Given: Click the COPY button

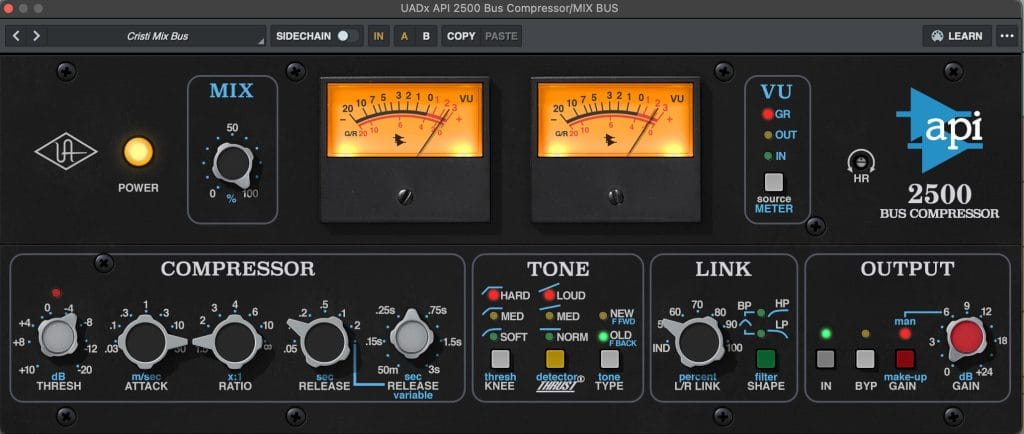Looking at the screenshot, I should coord(461,36).
